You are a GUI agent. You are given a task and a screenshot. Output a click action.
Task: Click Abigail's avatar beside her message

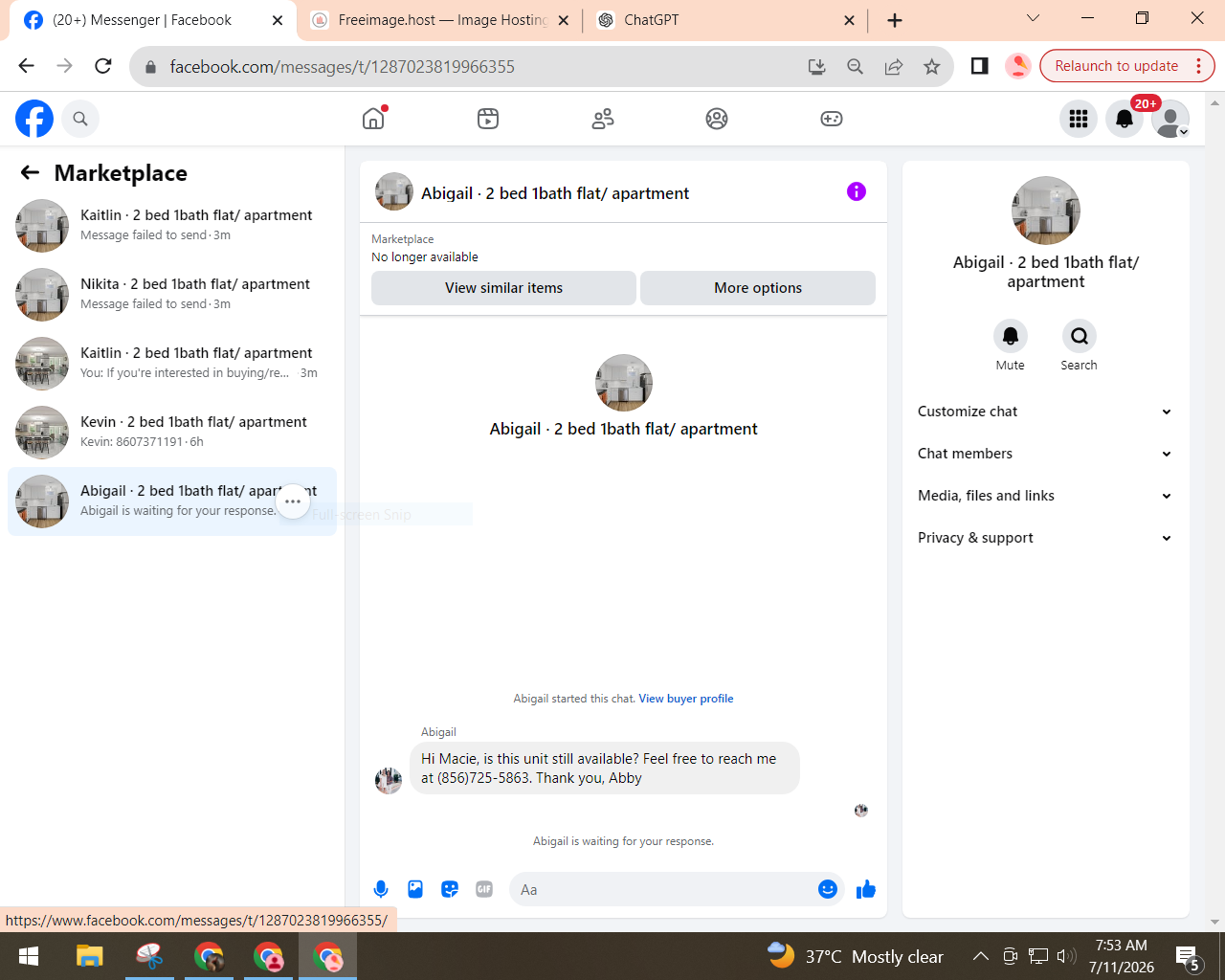pyautogui.click(x=389, y=781)
